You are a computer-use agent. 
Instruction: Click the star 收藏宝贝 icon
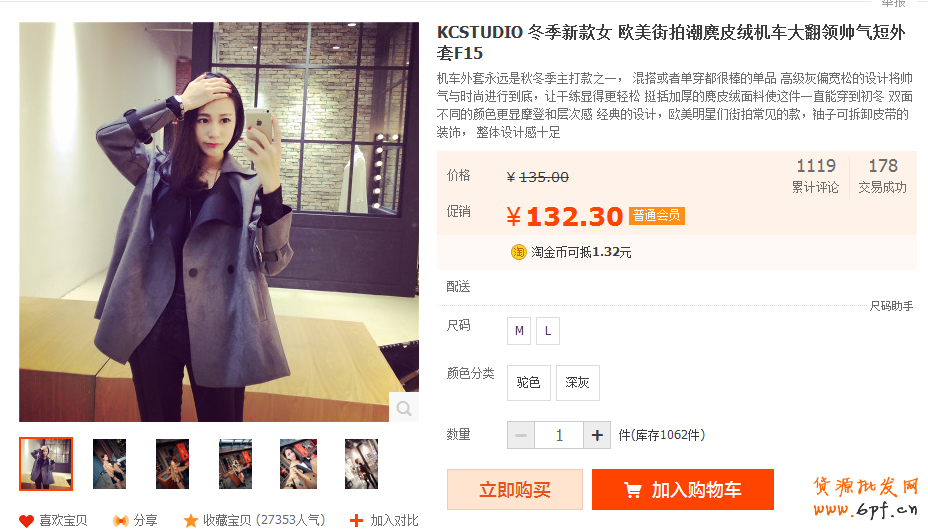191,521
